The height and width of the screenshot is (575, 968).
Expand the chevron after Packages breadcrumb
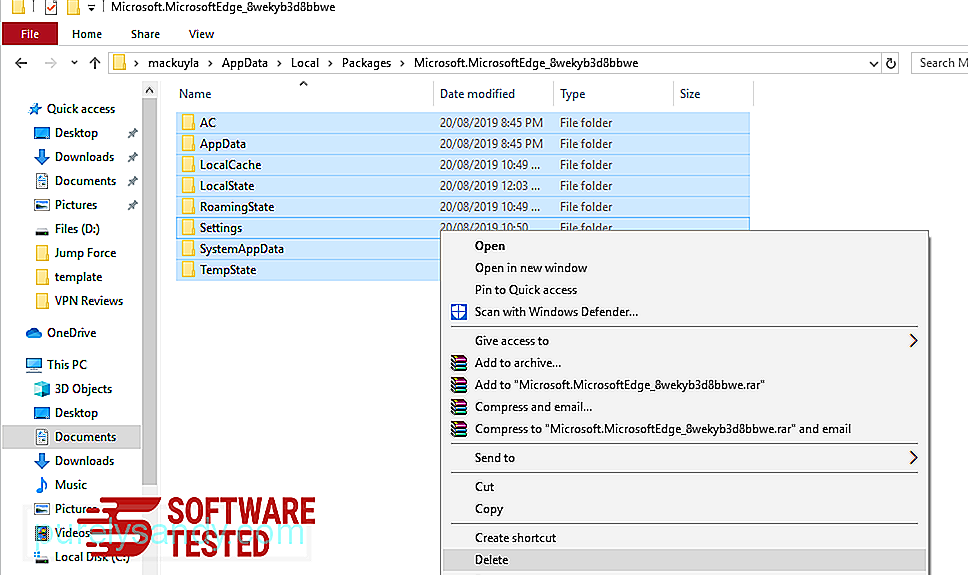click(x=403, y=63)
